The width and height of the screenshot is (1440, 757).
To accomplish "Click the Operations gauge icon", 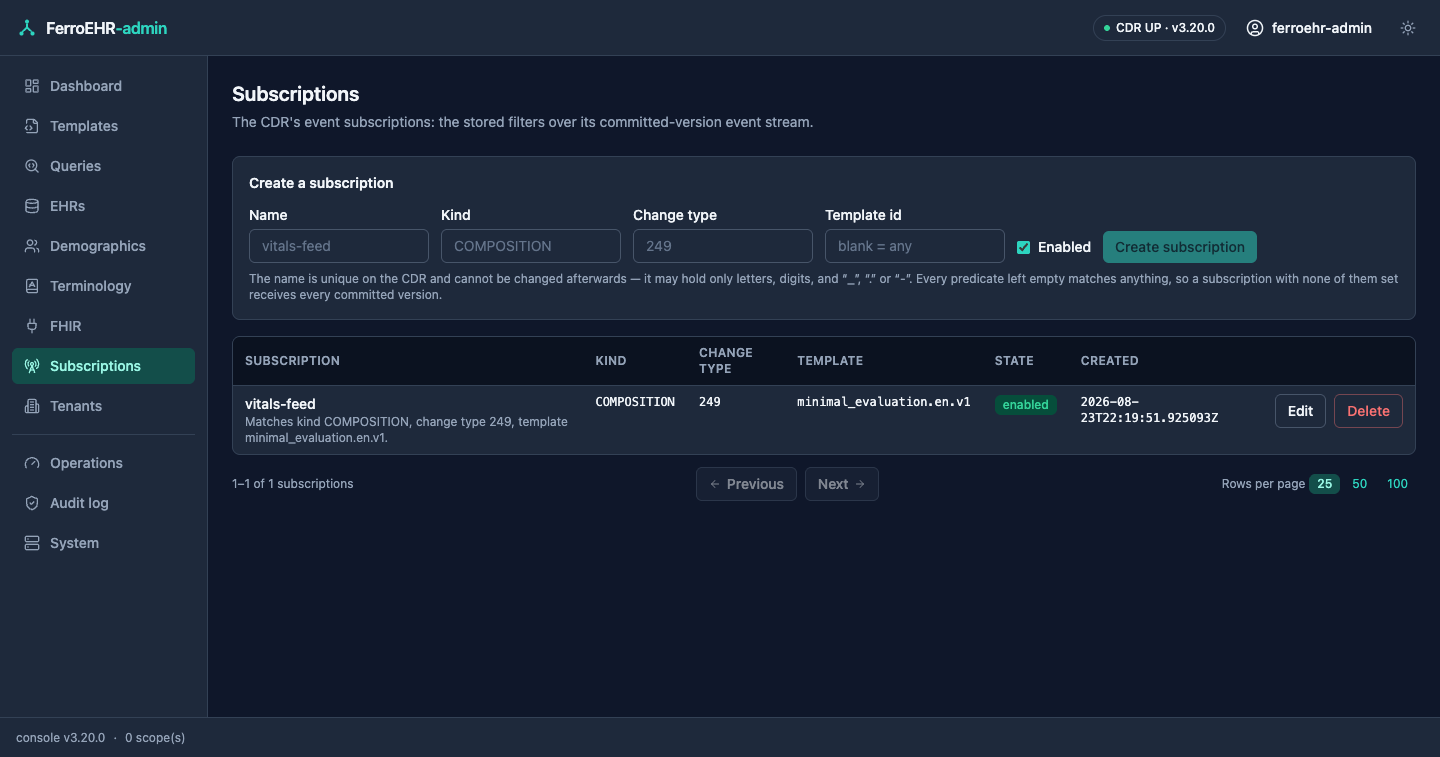I will pos(32,463).
